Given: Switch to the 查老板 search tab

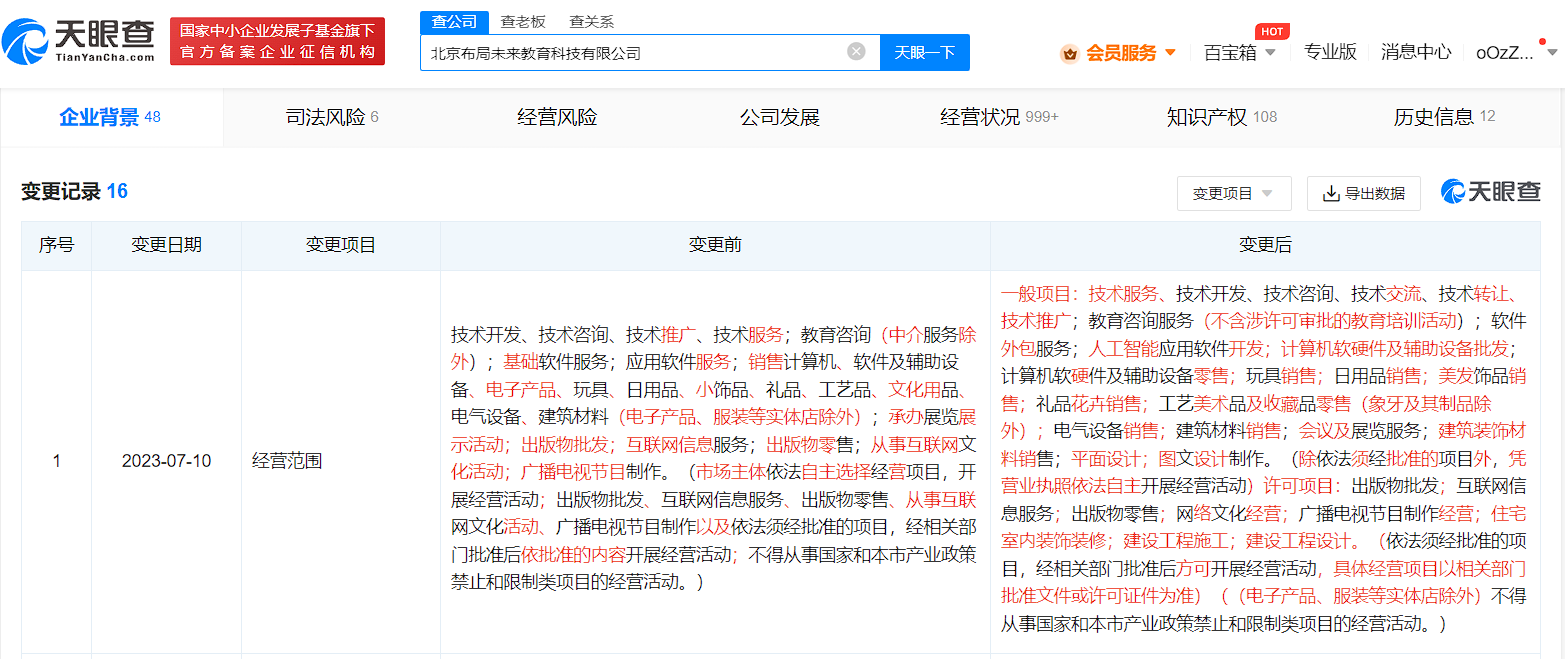Looking at the screenshot, I should click(x=523, y=21).
